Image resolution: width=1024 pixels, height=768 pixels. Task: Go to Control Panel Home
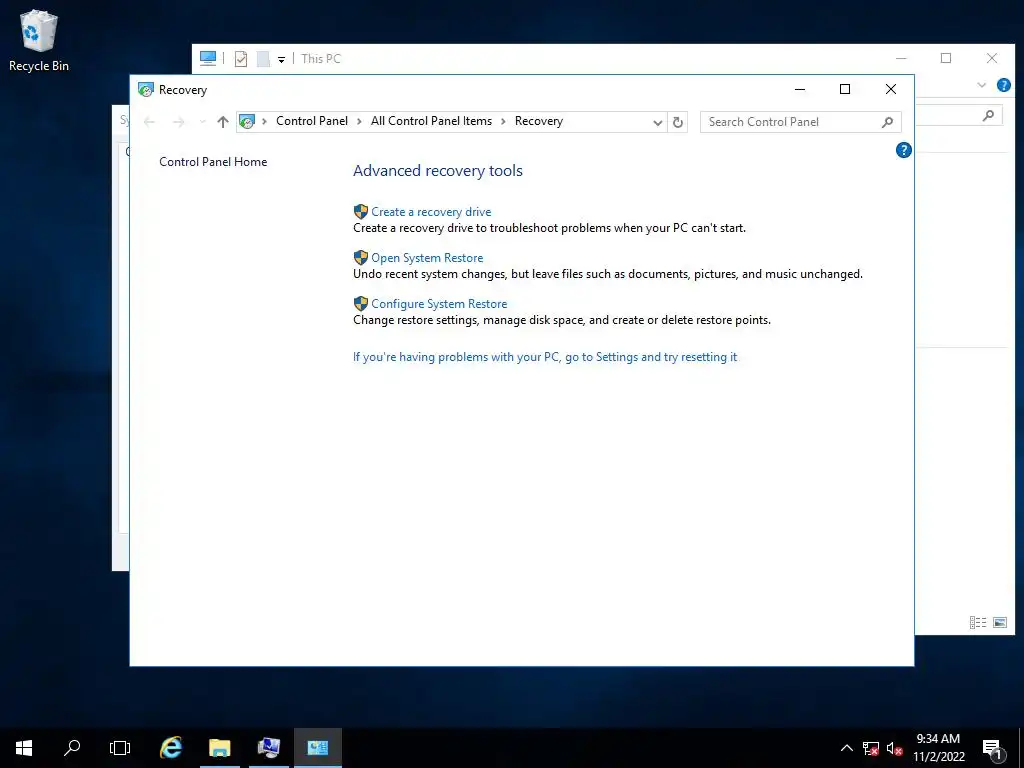point(213,162)
